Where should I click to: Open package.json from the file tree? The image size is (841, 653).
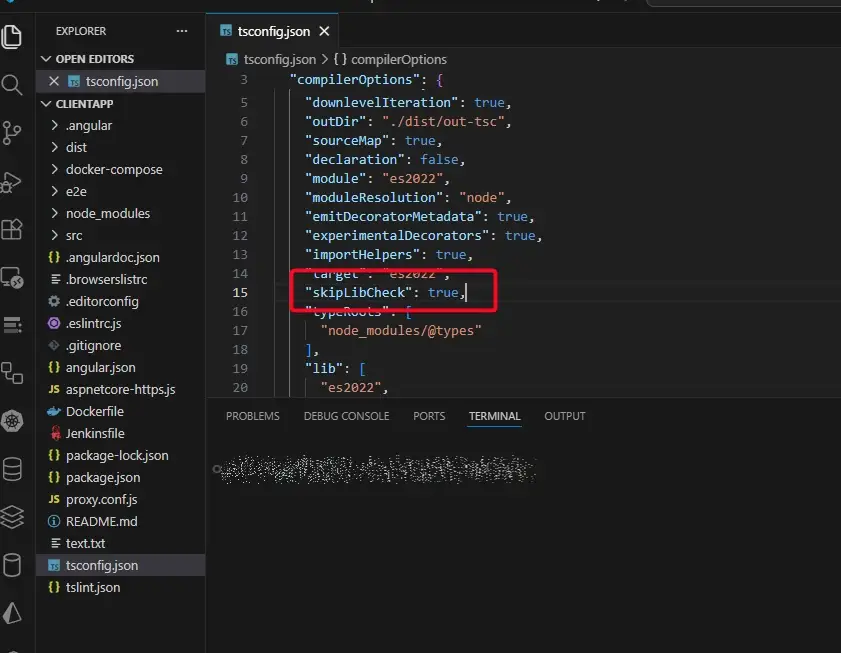102,477
